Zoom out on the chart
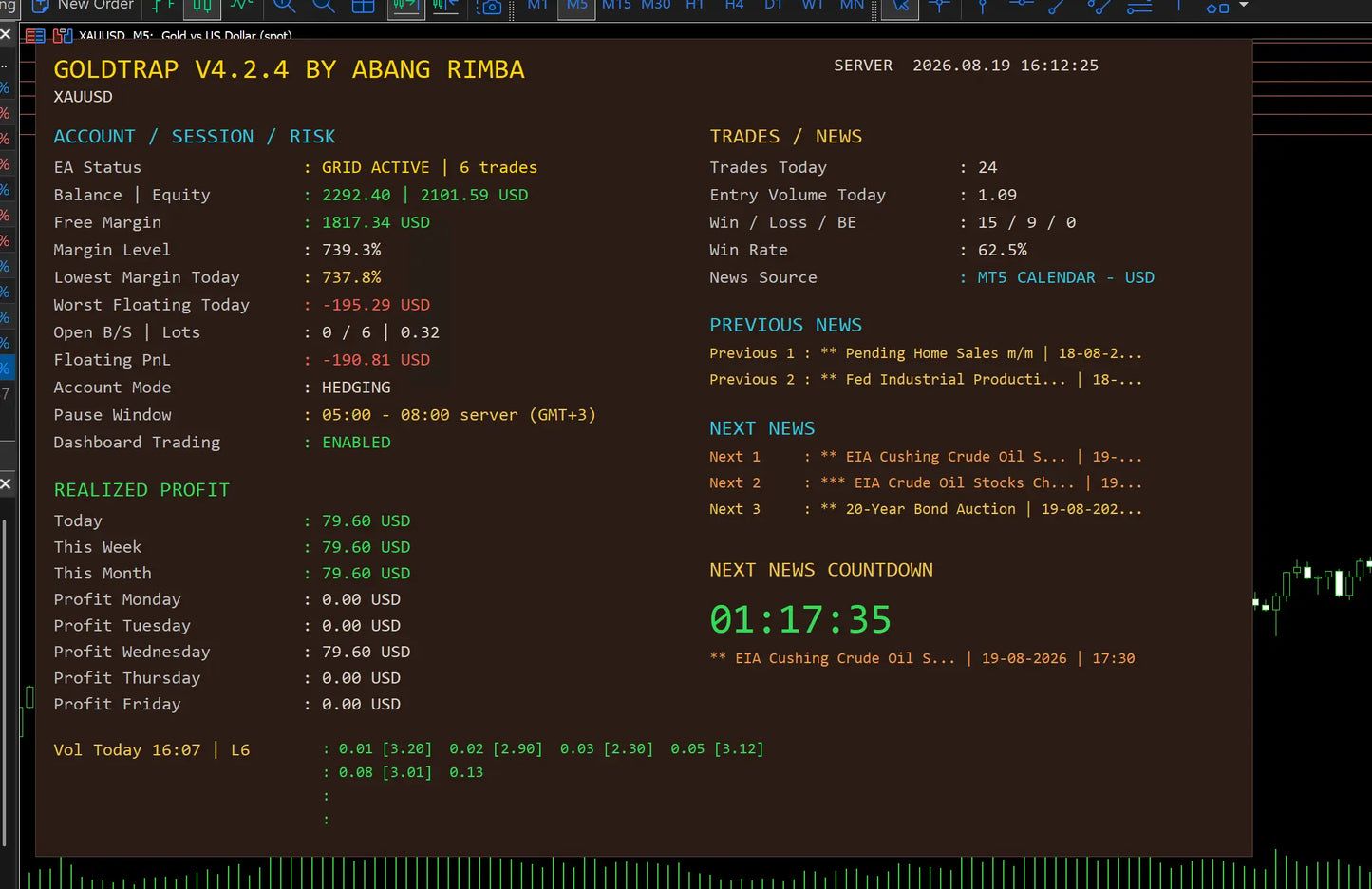Viewport: 1372px width, 889px height. (324, 7)
